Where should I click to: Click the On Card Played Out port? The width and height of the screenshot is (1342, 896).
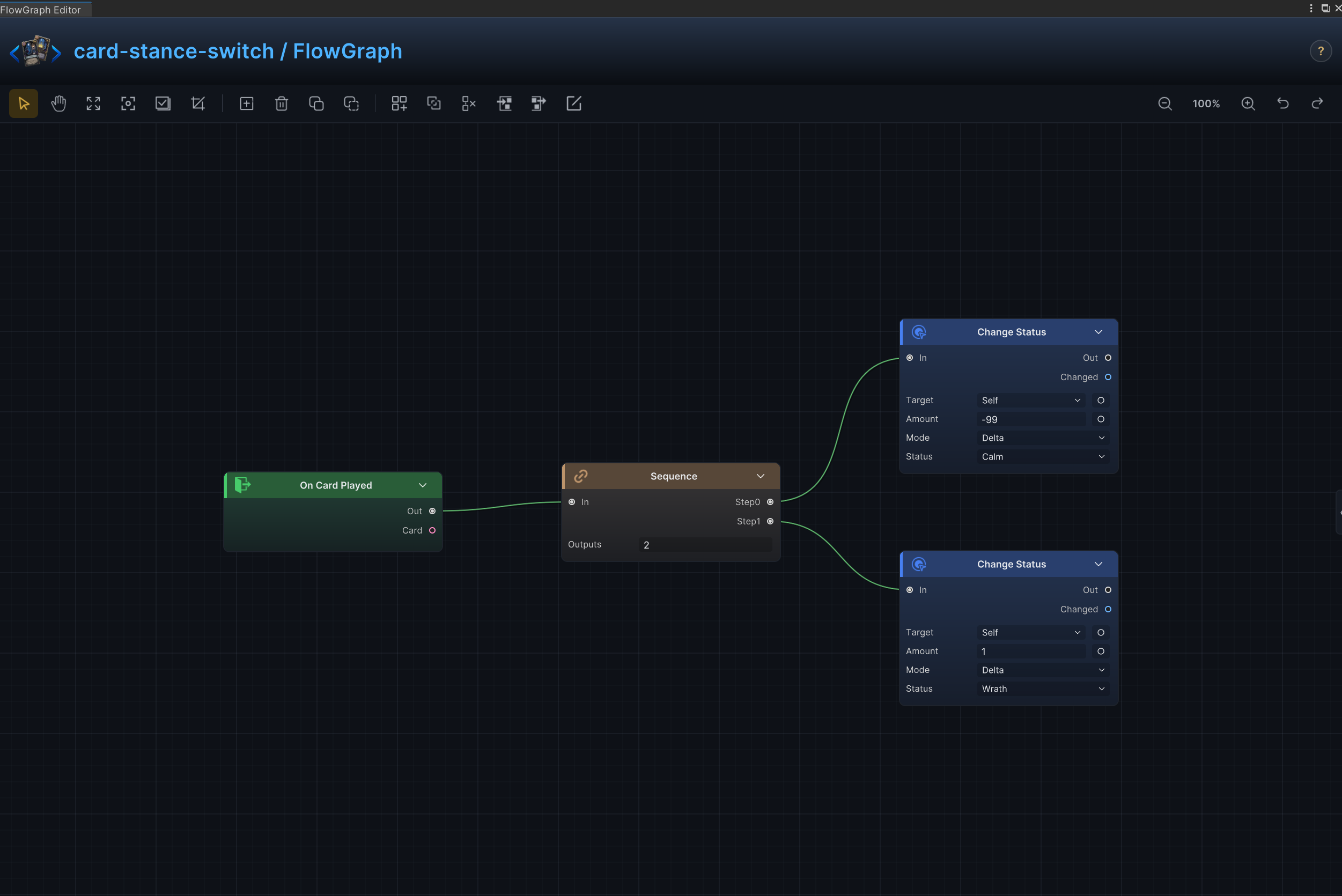tap(432, 511)
